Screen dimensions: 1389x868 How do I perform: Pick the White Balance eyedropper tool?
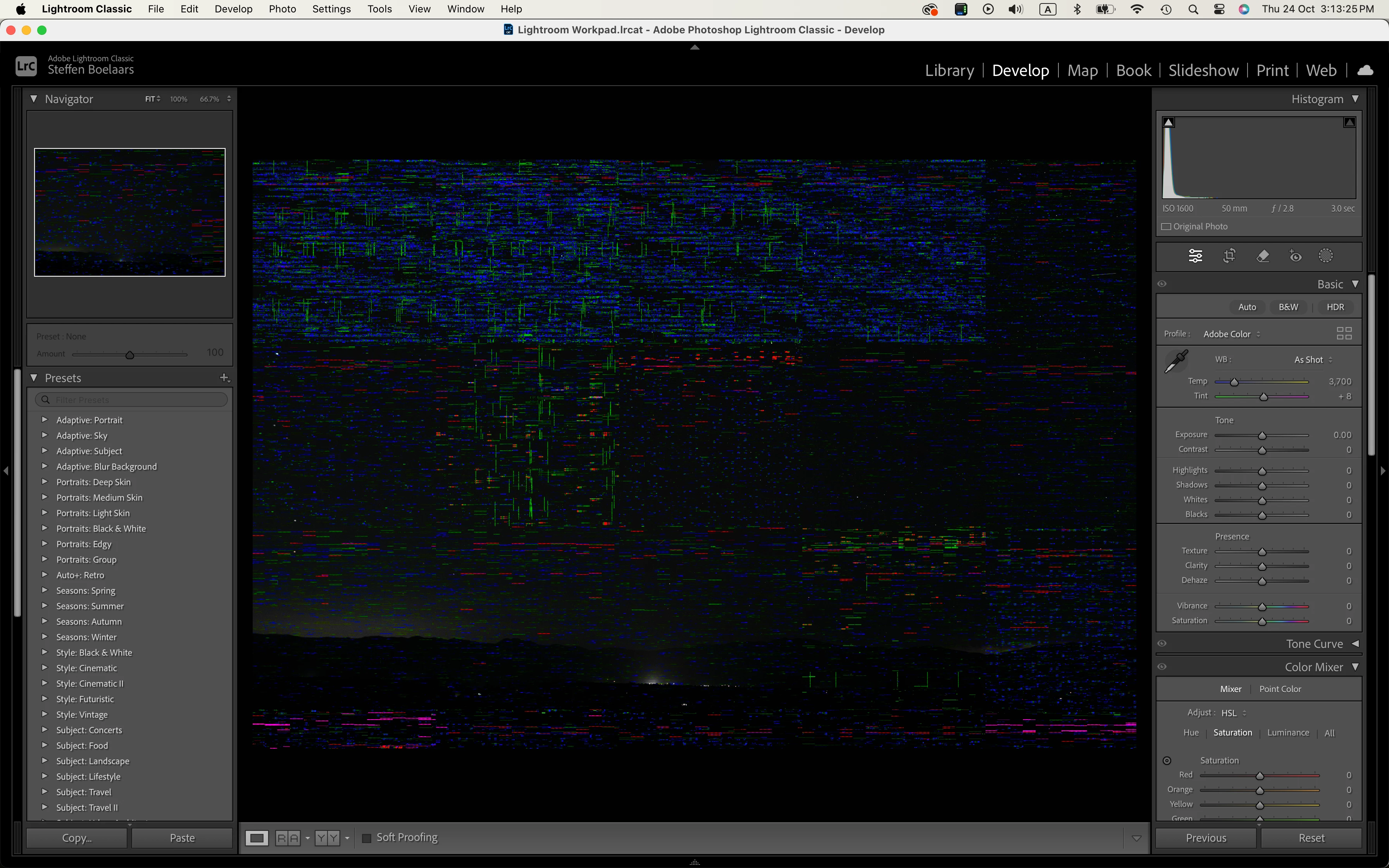pos(1176,362)
